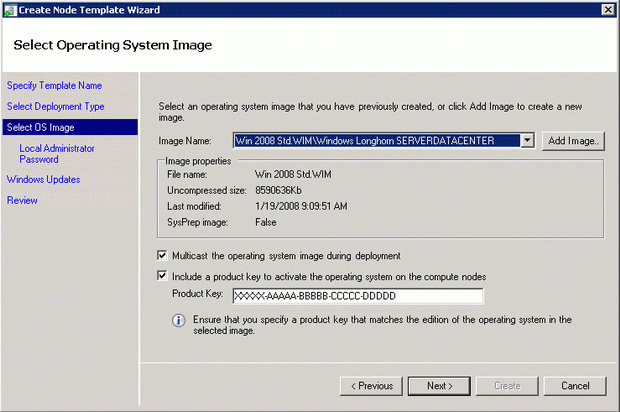Go to the Review step

(x=22, y=200)
